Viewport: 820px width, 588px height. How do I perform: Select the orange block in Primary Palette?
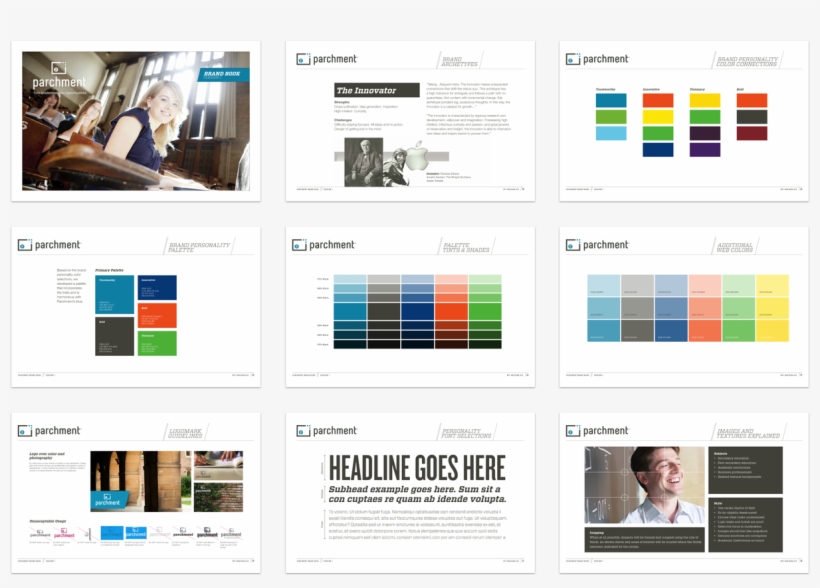[x=157, y=315]
